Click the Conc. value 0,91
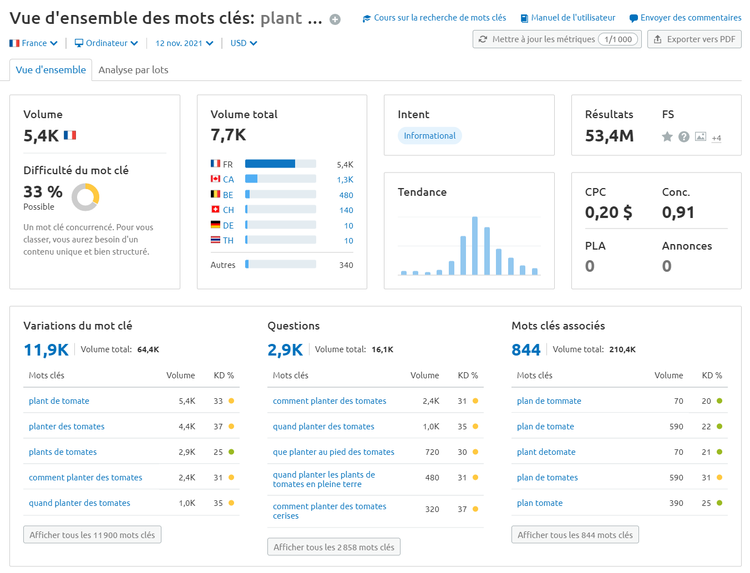Screen dimensions: 750x573 678,212
